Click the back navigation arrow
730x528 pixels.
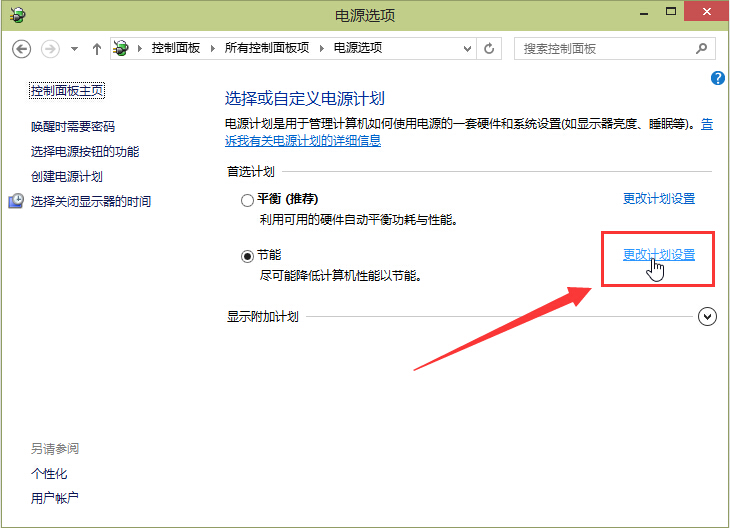[22, 48]
